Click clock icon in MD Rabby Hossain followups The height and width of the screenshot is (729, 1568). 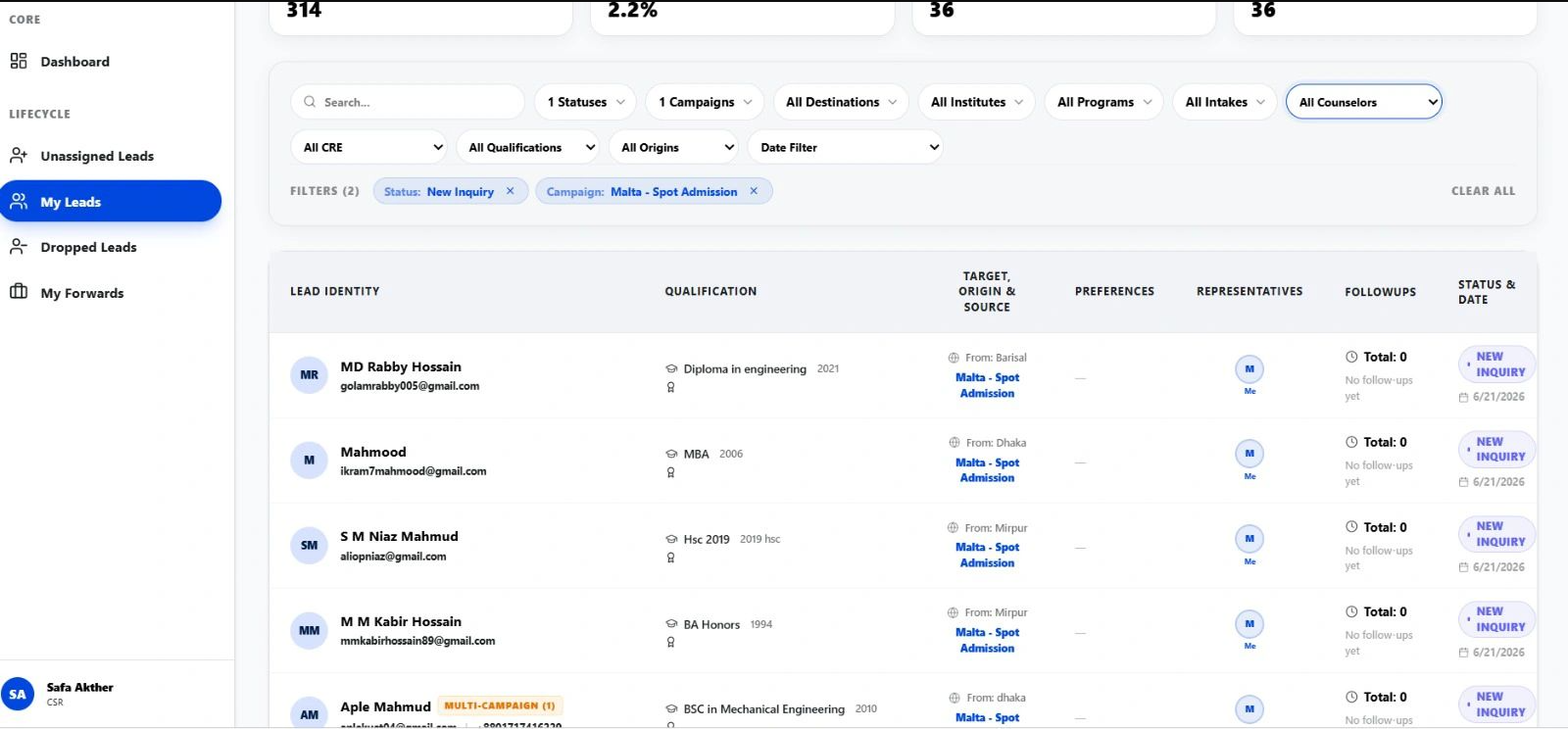click(x=1351, y=357)
